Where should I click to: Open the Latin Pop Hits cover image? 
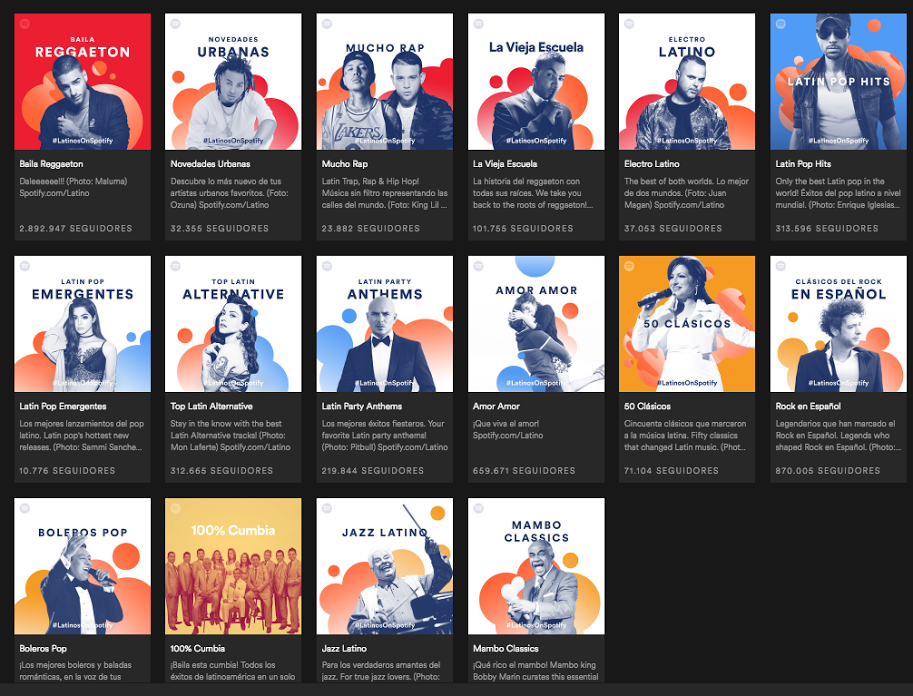(x=838, y=81)
